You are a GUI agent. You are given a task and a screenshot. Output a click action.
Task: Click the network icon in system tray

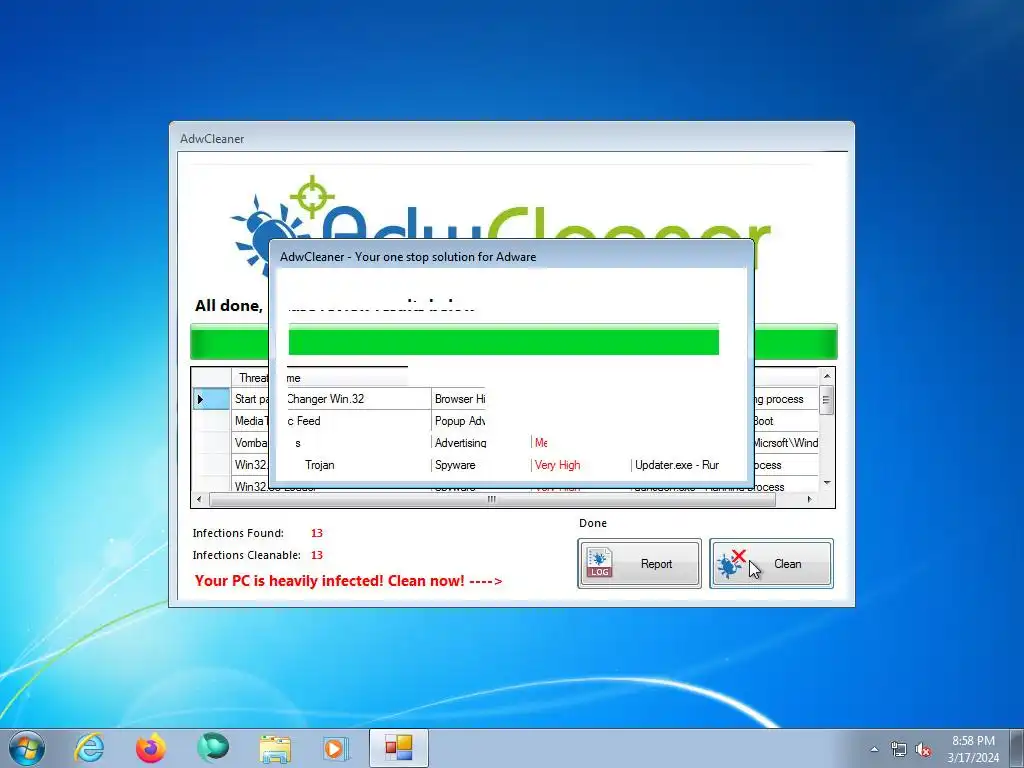(x=899, y=749)
